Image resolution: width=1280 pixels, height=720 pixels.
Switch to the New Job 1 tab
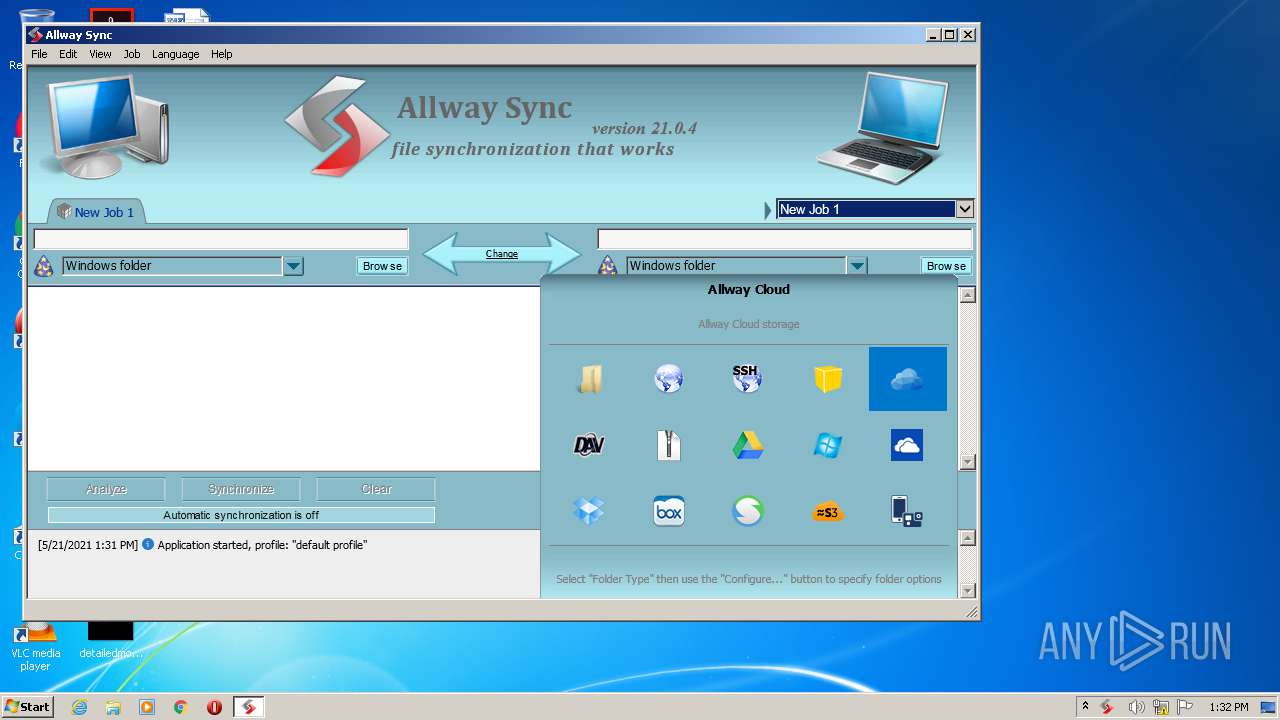[x=96, y=212]
